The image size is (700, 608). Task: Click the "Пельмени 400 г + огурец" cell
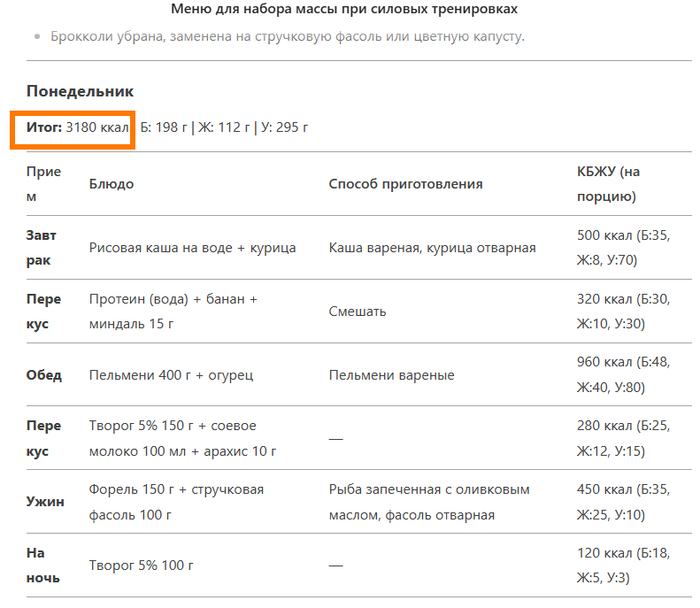click(171, 375)
